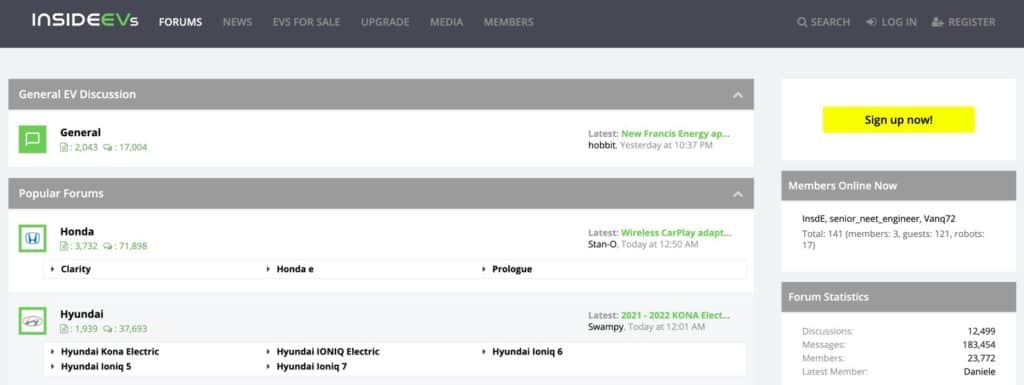
Task: Open online member Vanq72's profile
Action: point(940,219)
